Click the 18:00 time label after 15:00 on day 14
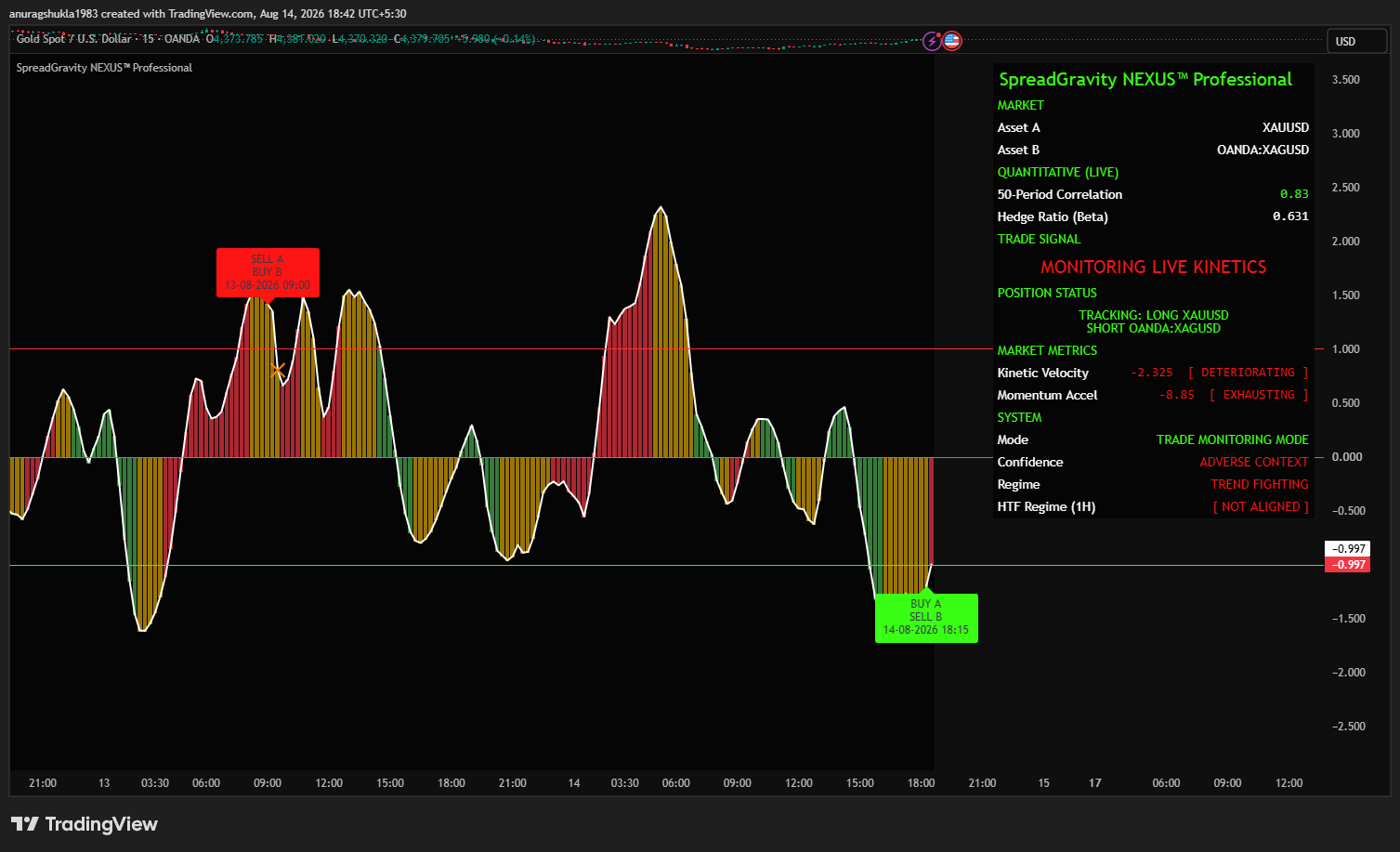The width and height of the screenshot is (1400, 852). (922, 783)
